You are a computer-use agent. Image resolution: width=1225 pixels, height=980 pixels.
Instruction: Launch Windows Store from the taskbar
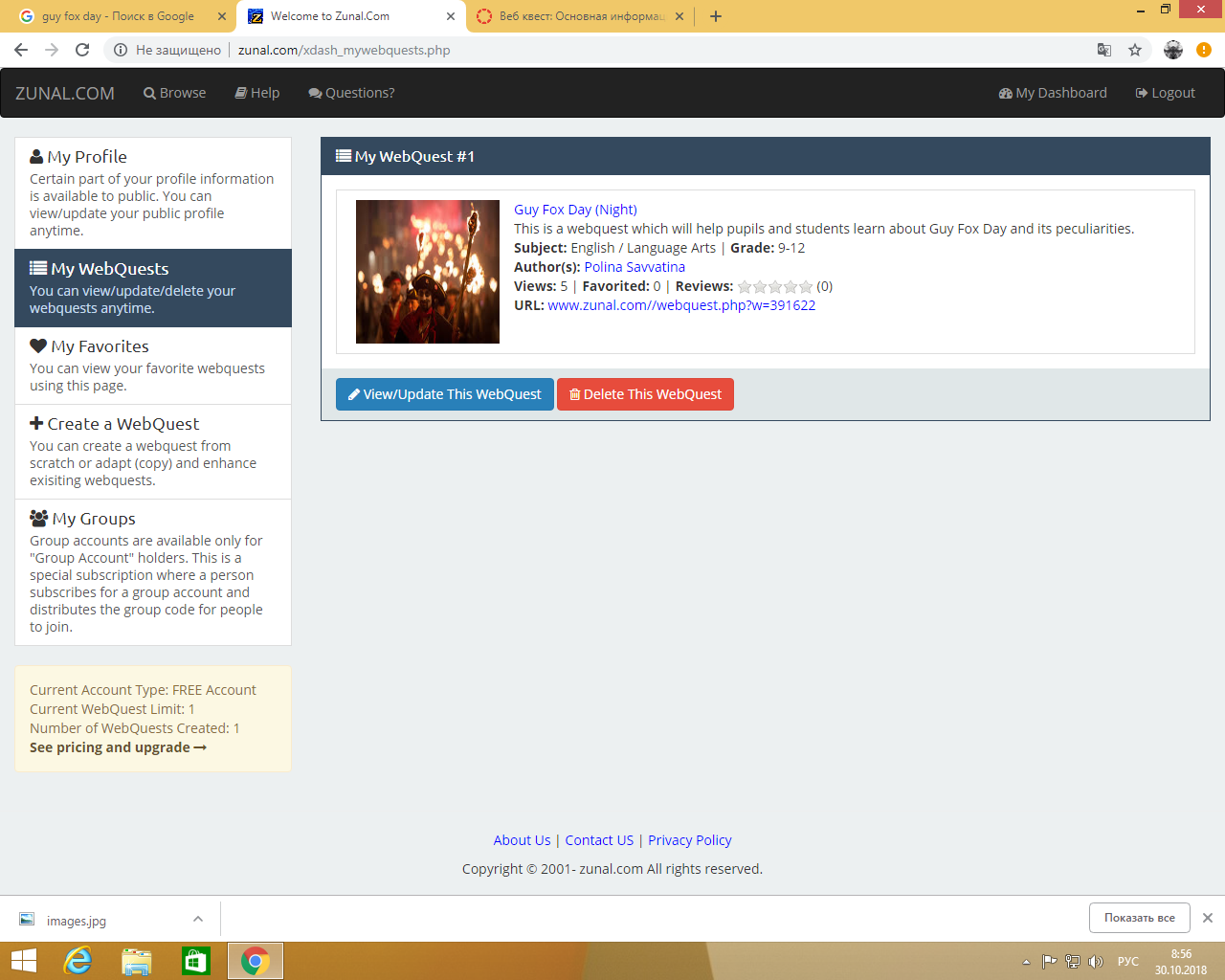click(x=196, y=961)
